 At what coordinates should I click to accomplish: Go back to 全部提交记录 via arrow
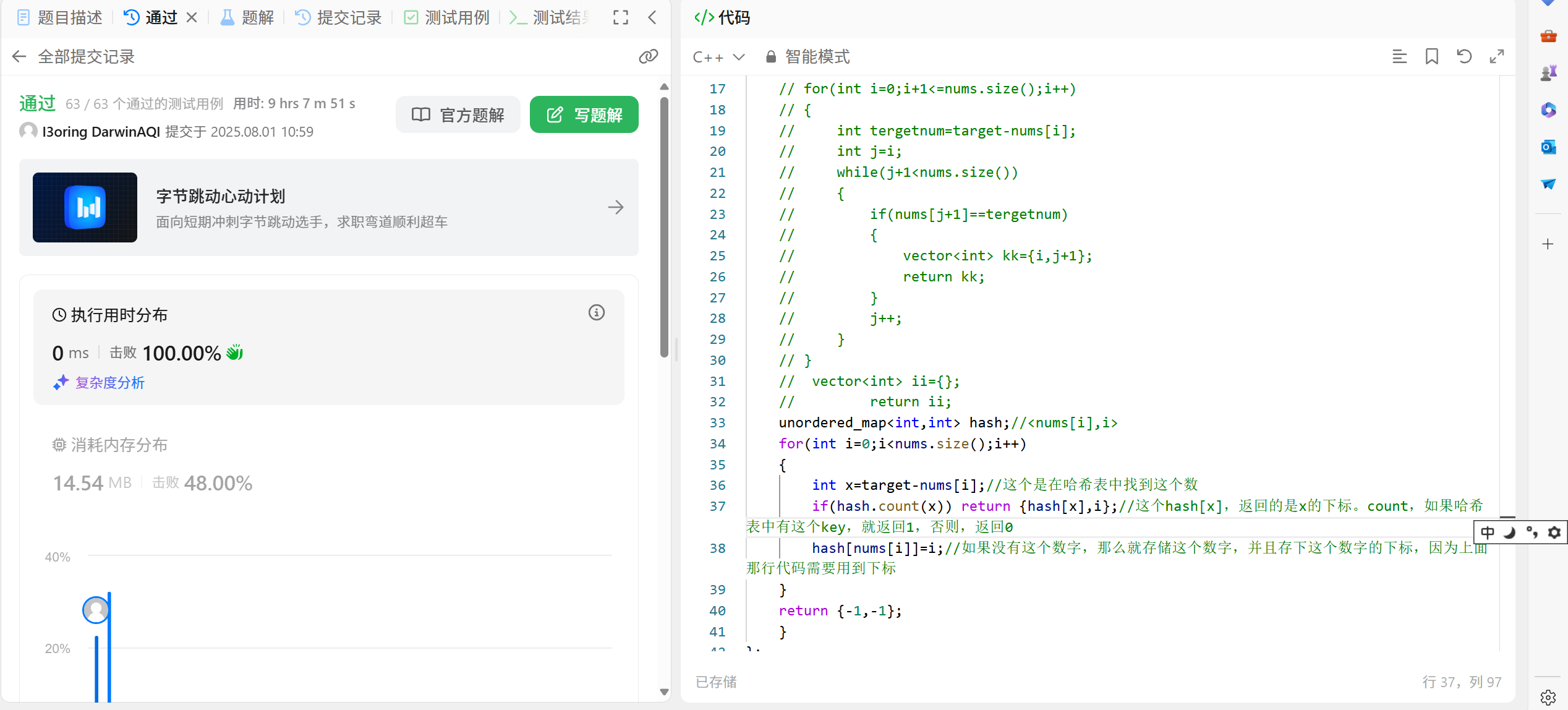coord(19,57)
